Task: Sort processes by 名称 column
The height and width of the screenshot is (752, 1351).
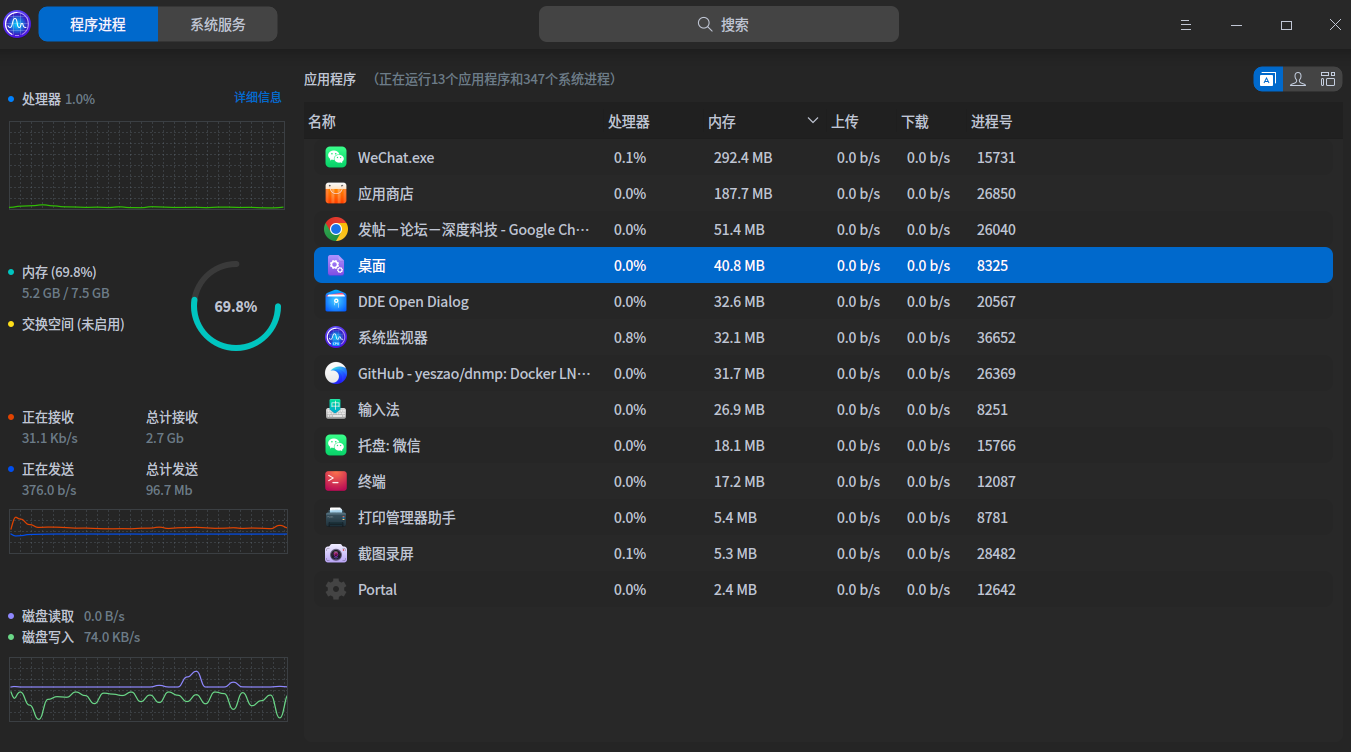Action: [322, 122]
